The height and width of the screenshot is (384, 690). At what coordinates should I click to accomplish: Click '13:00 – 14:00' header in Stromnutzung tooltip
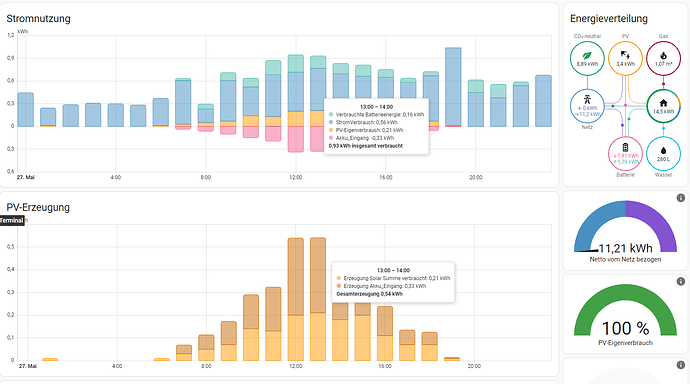(376, 106)
